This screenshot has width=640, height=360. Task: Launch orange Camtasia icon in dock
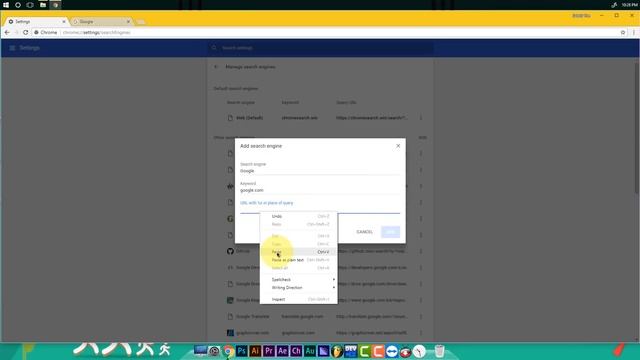pos(378,351)
